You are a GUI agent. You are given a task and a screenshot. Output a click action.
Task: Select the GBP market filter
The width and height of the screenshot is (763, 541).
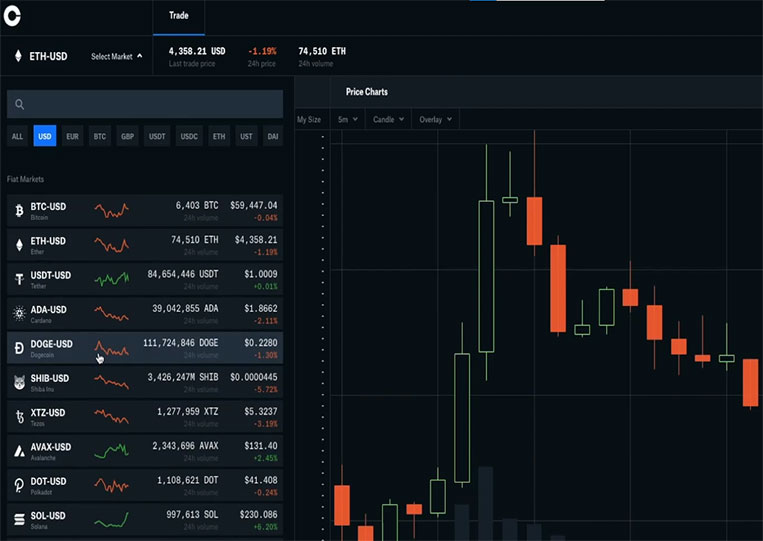coord(127,136)
